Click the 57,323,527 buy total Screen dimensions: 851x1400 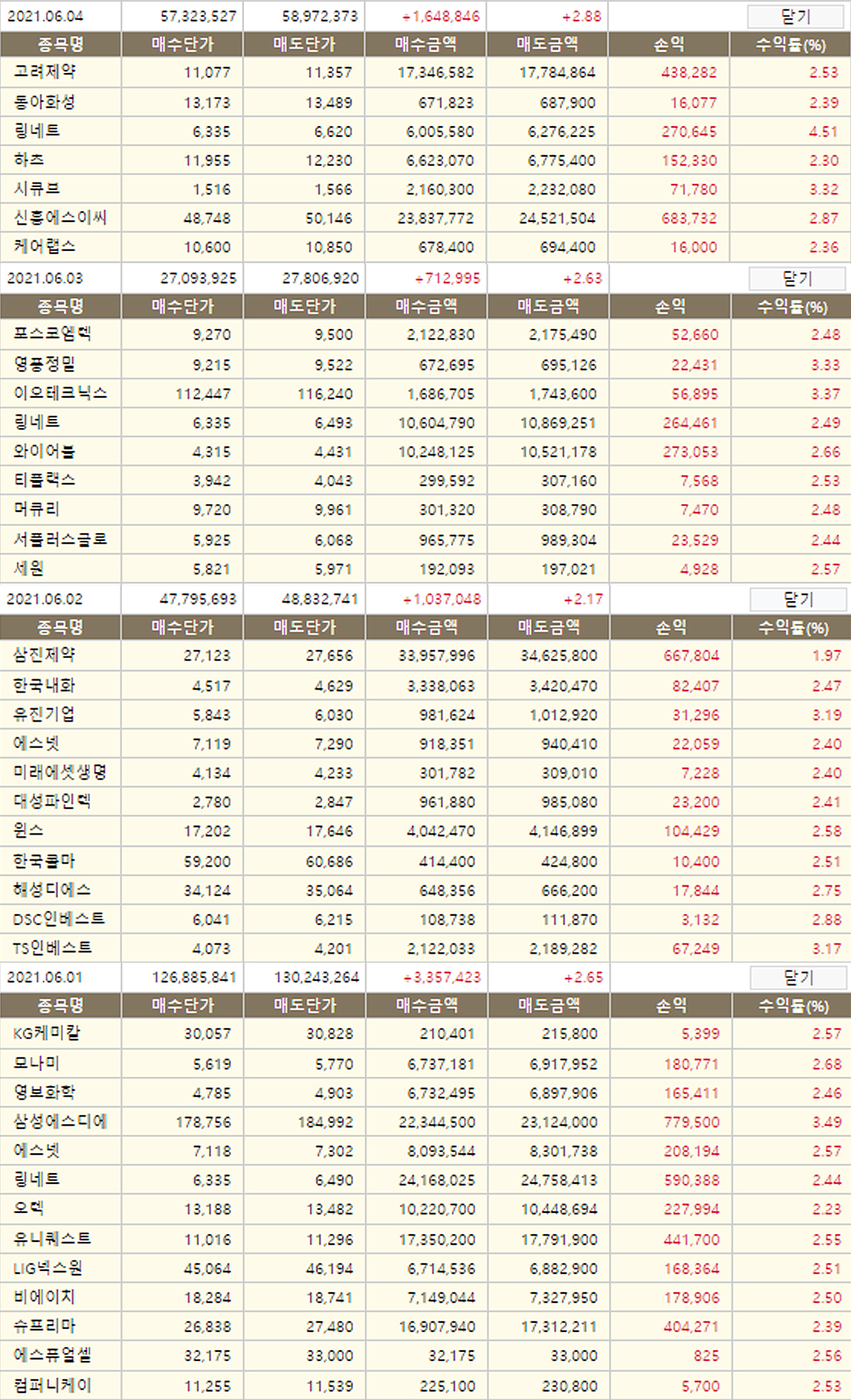point(199,16)
